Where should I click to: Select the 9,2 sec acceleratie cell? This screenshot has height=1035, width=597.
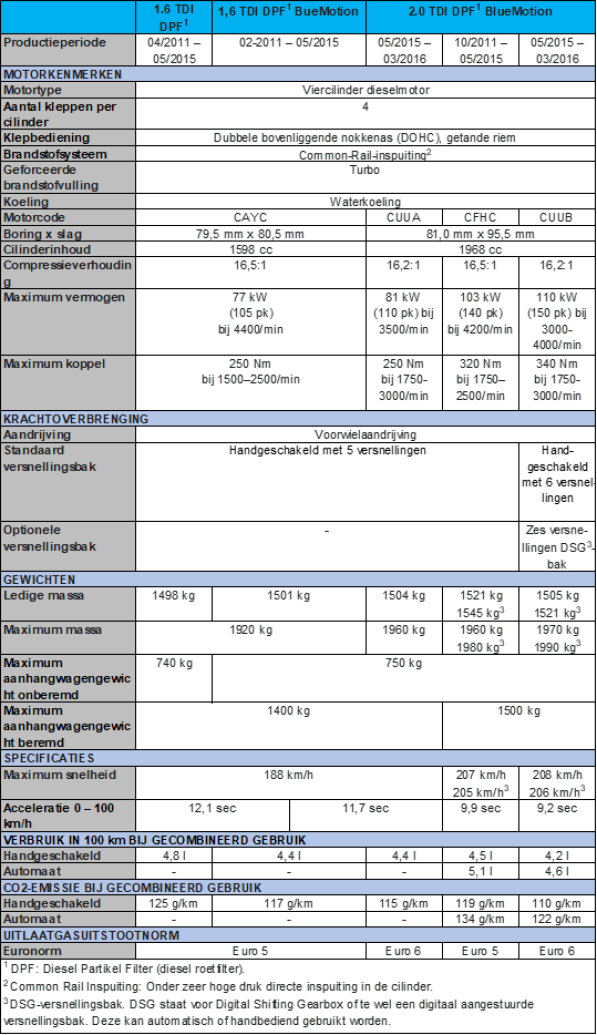557,815
